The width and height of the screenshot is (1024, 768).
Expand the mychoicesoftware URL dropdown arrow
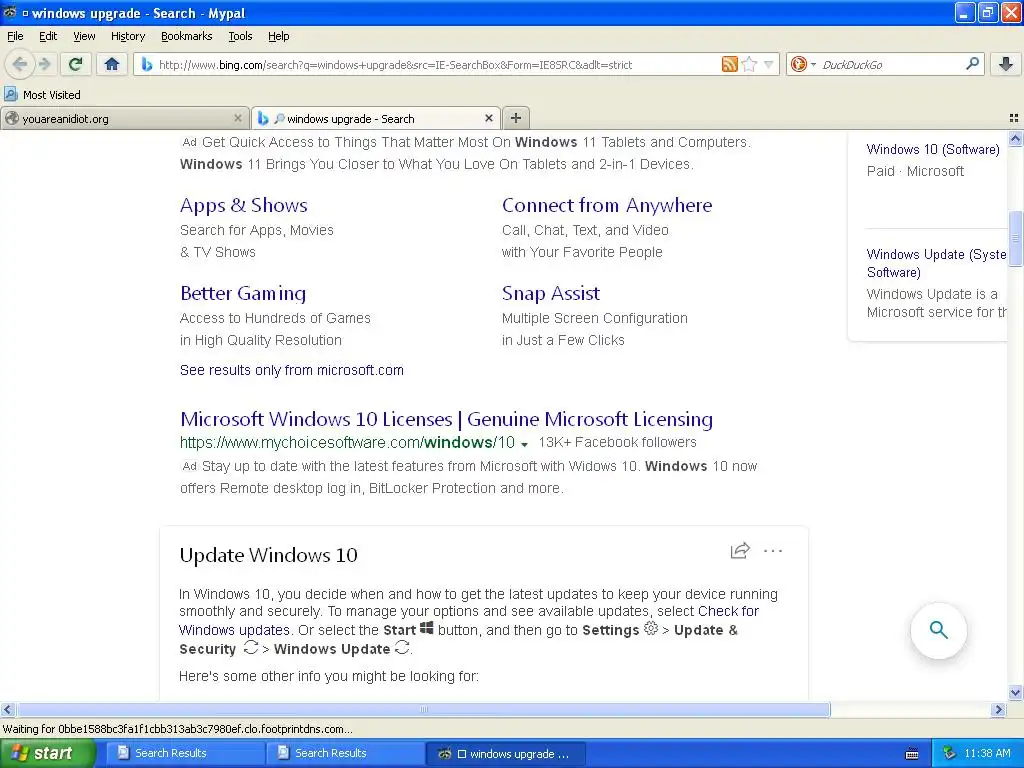coord(524,444)
